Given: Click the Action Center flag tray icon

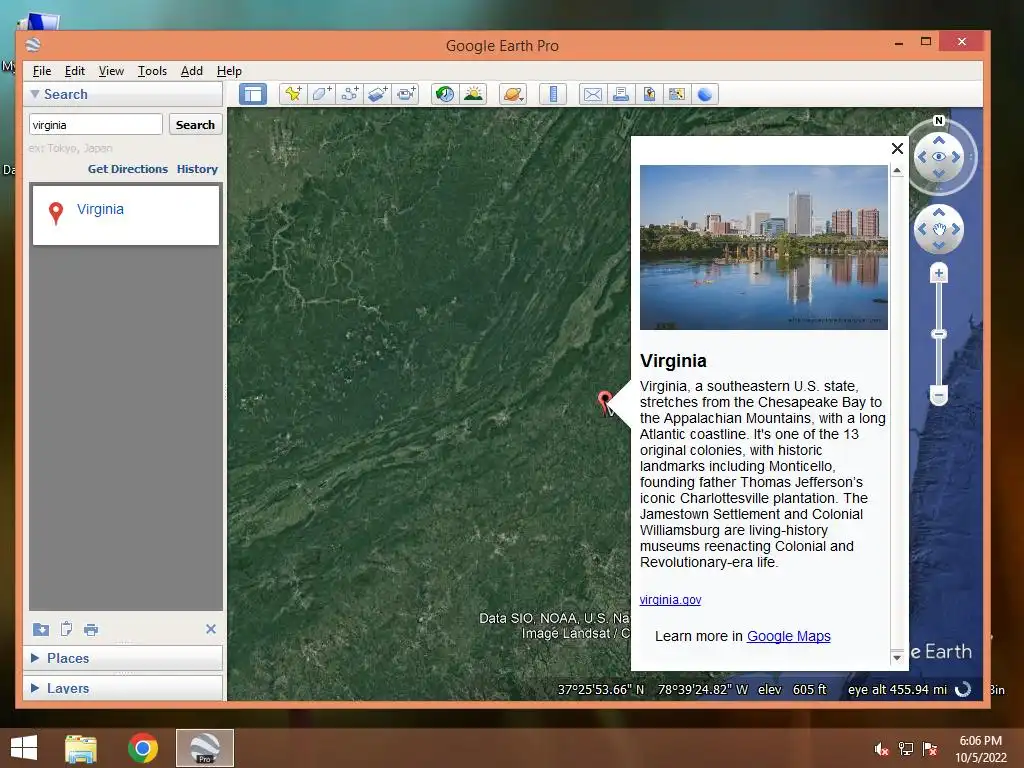Looking at the screenshot, I should [x=930, y=749].
